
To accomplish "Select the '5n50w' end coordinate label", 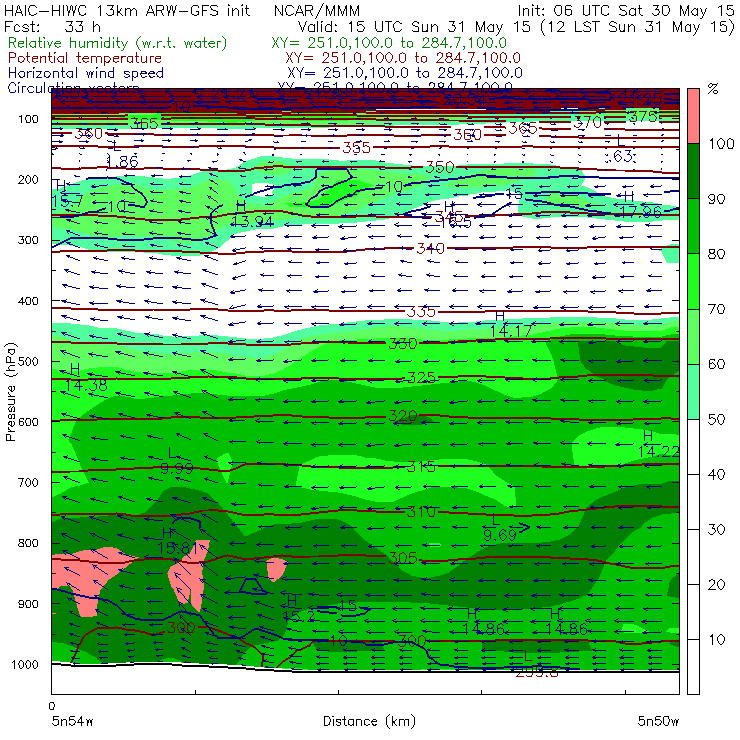I will [658, 721].
